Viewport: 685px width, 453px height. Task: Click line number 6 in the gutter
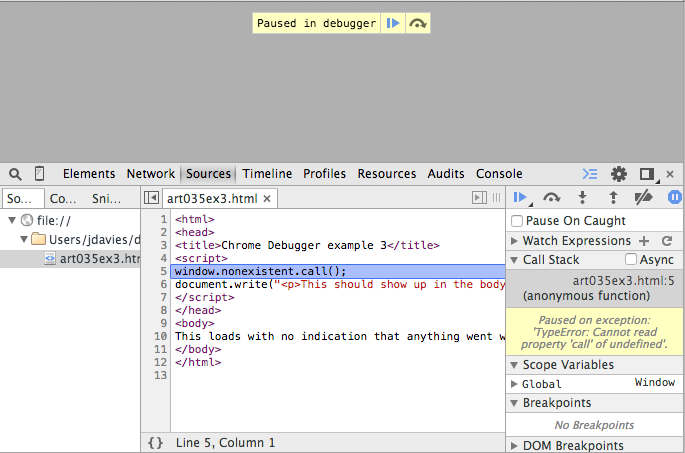pos(163,284)
